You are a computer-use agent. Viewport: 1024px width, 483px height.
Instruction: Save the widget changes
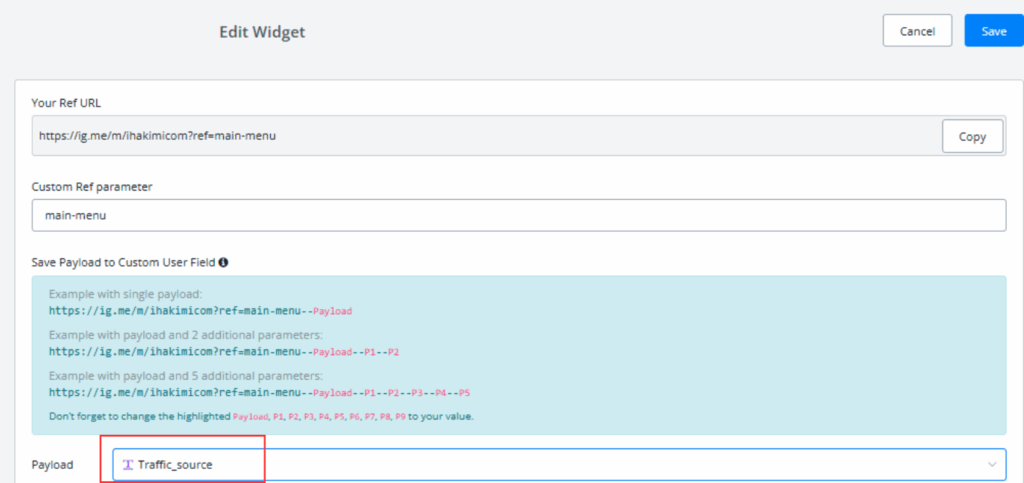click(993, 31)
